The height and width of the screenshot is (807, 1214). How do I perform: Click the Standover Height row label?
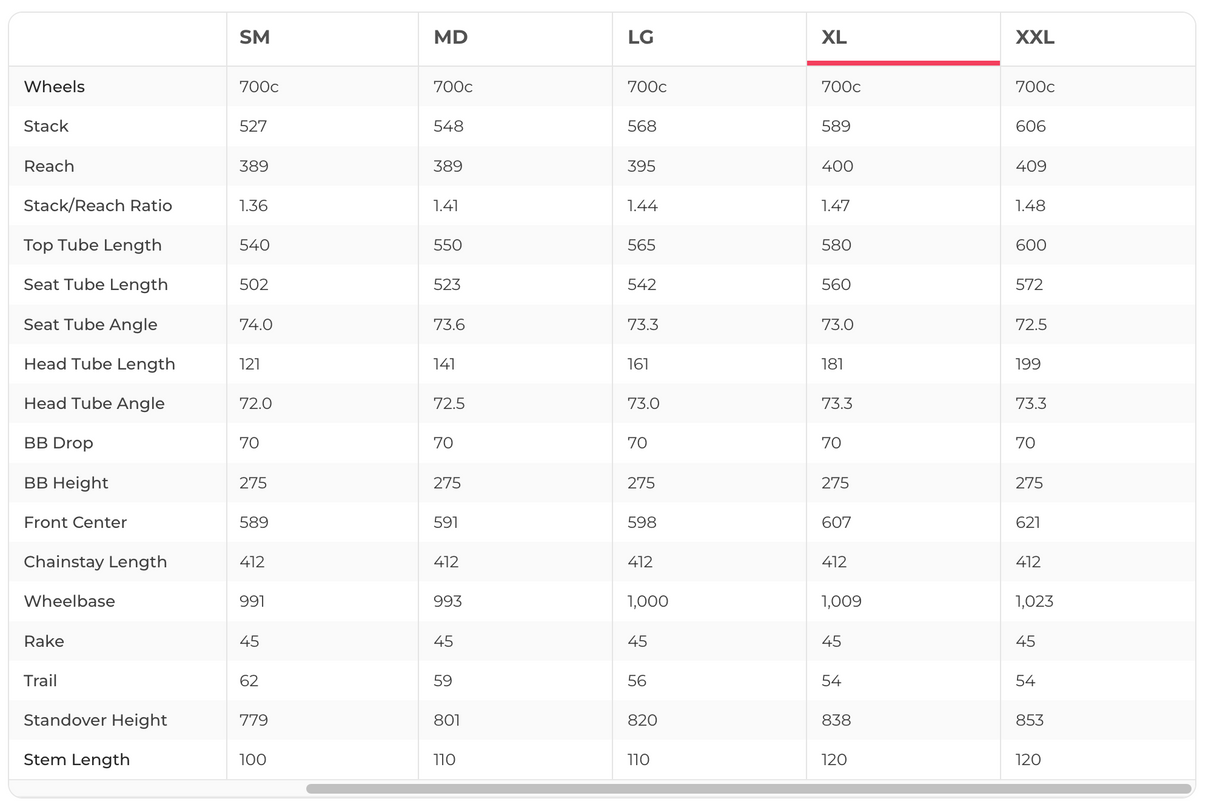96,720
